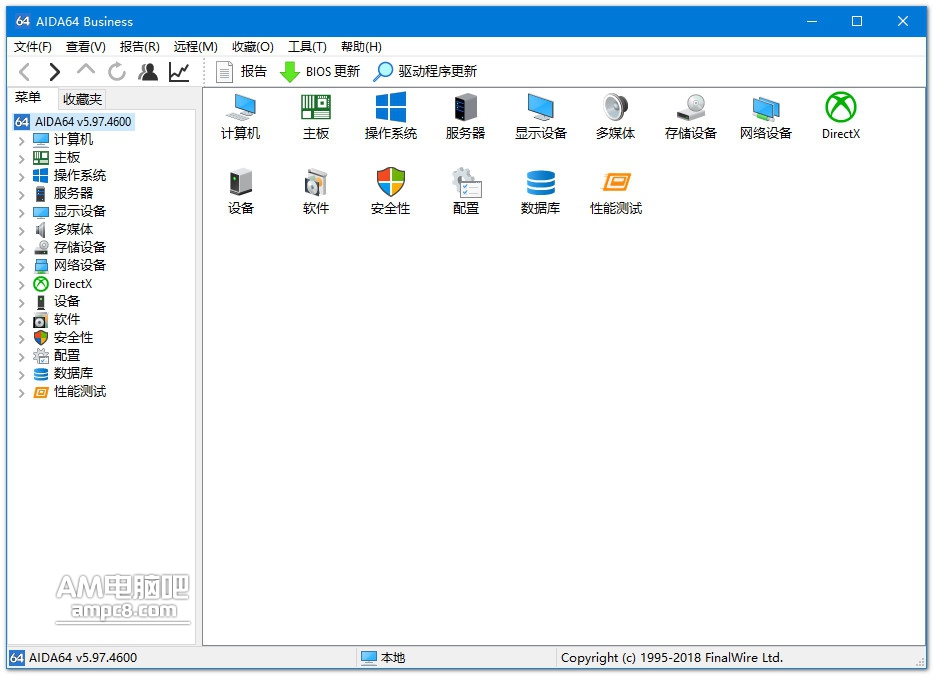The height and width of the screenshot is (675, 933).
Task: Expand the 数据库 tree node
Action: coord(21,374)
